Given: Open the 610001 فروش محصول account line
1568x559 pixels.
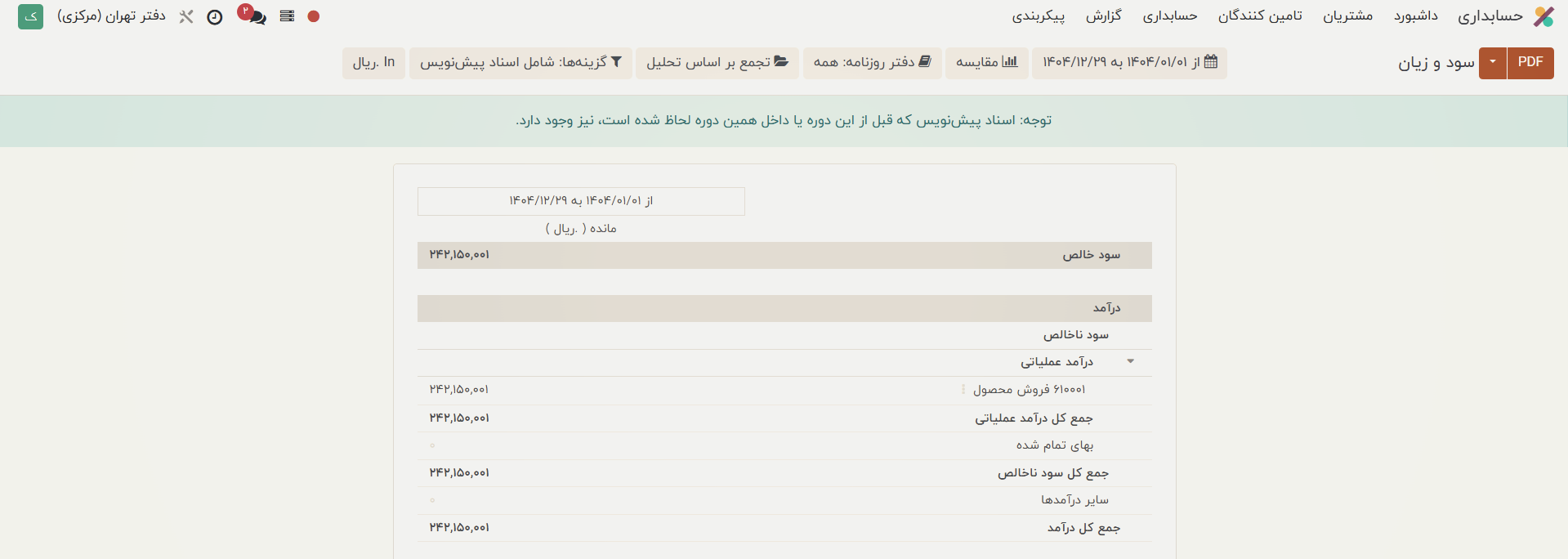Looking at the screenshot, I should [x=1029, y=390].
